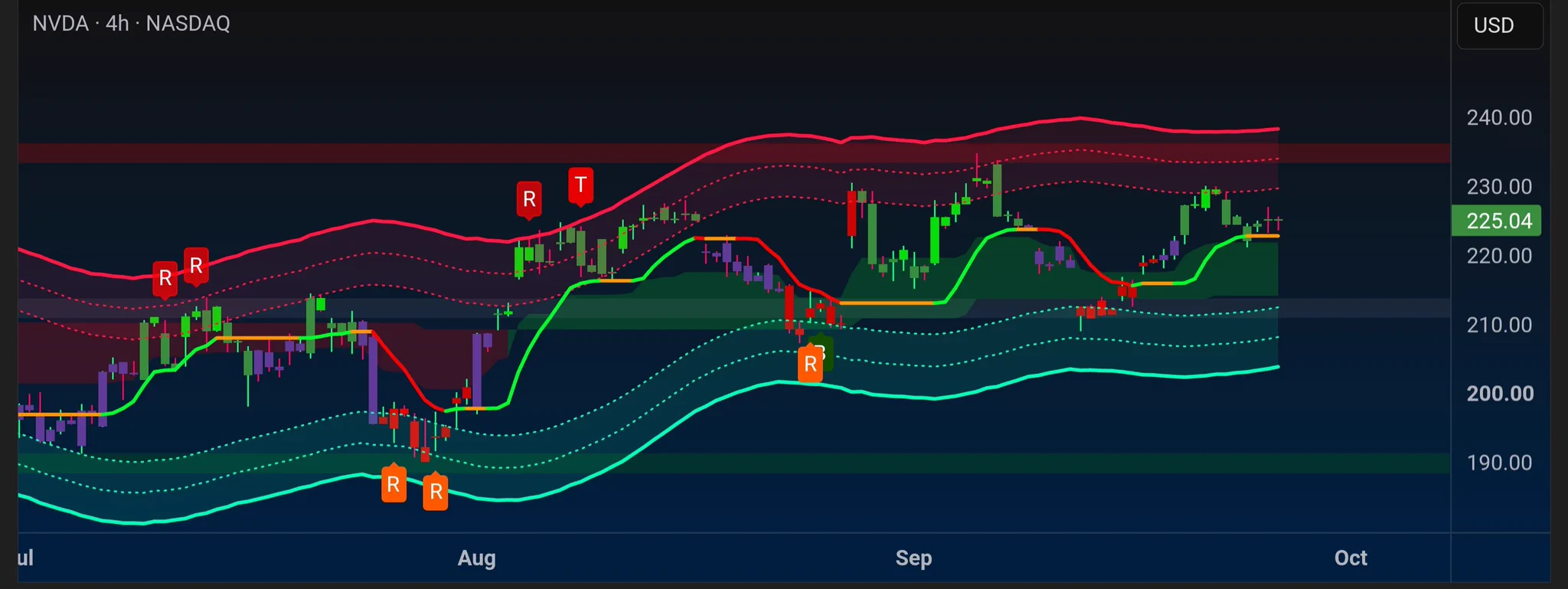Click the 220.00 price axis label

1499,255
